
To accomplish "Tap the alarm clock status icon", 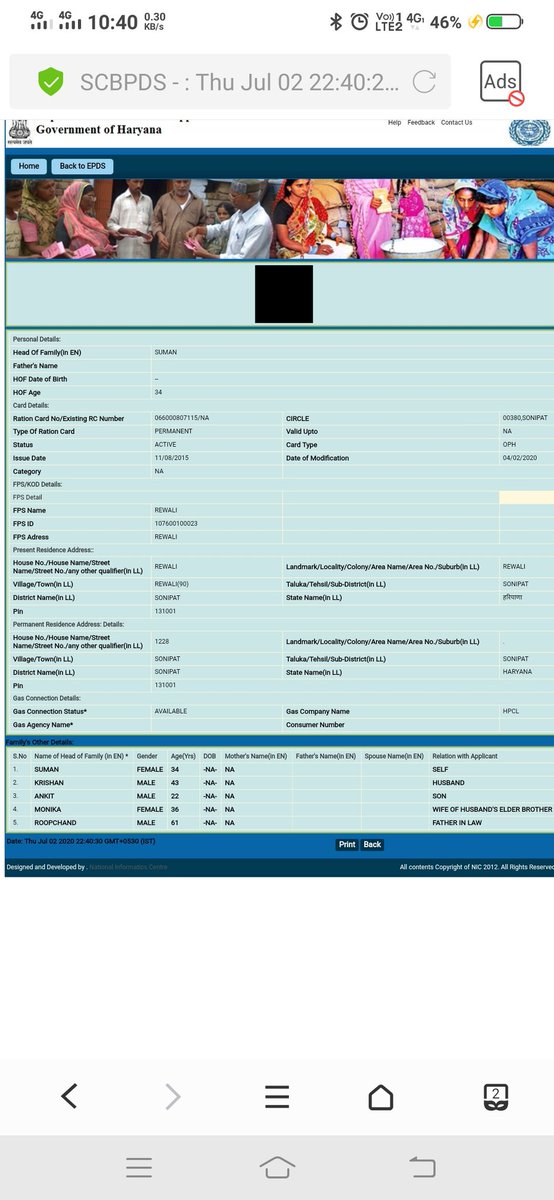I will [x=361, y=21].
